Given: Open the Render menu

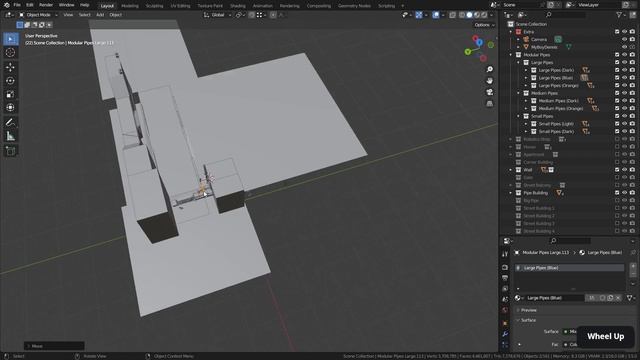Looking at the screenshot, I should pyautogui.click(x=46, y=5).
